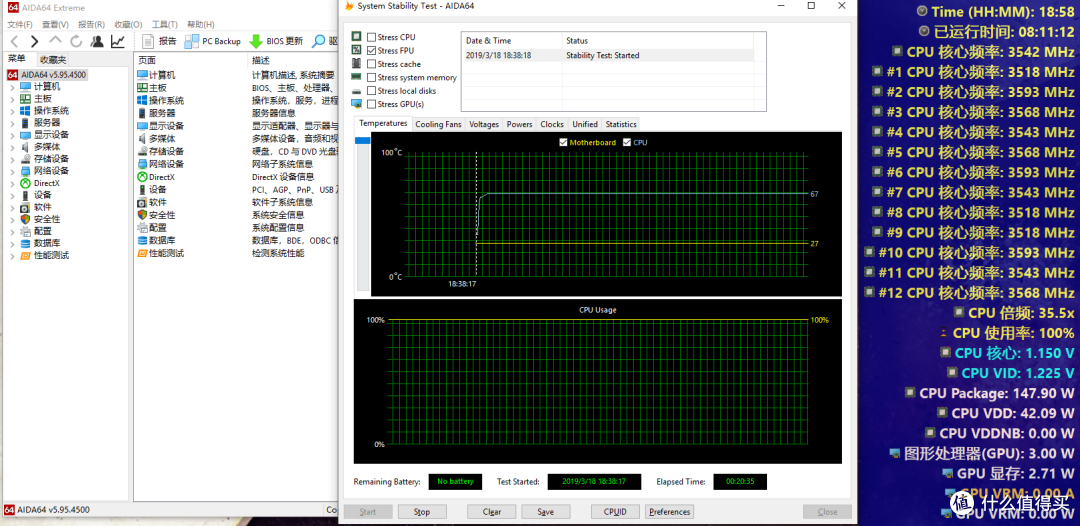
Task: Open the 安全性 icon in the page list
Action: click(x=143, y=215)
